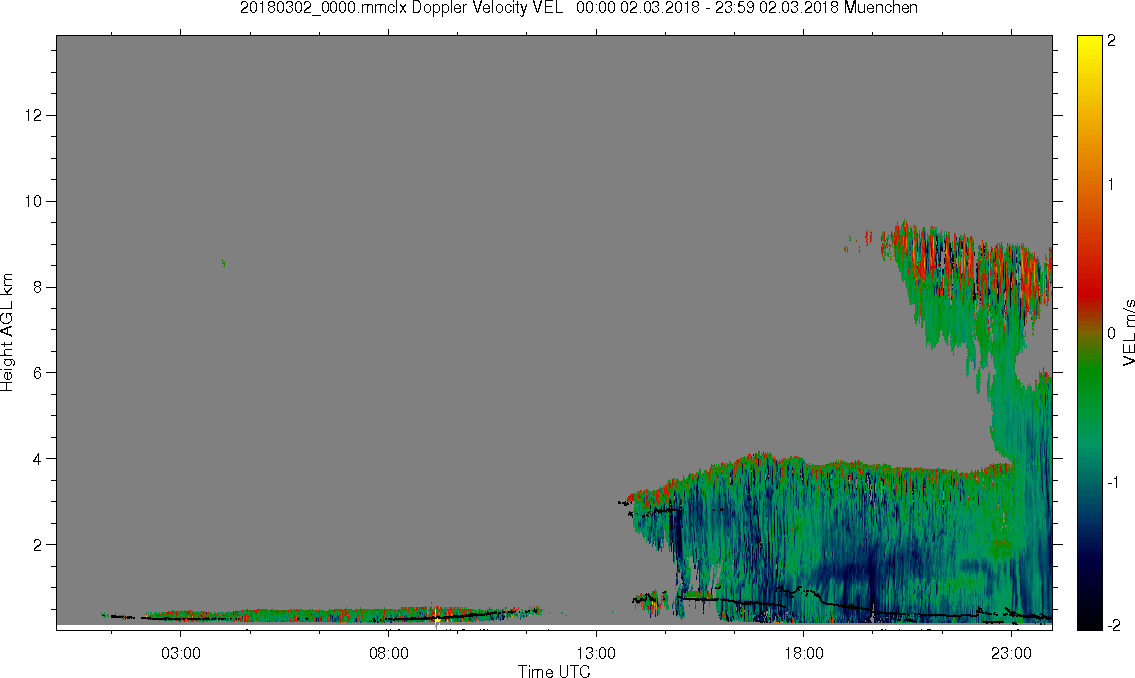Click the 08:00 time tick label
1135x678 pixels.
(x=389, y=653)
